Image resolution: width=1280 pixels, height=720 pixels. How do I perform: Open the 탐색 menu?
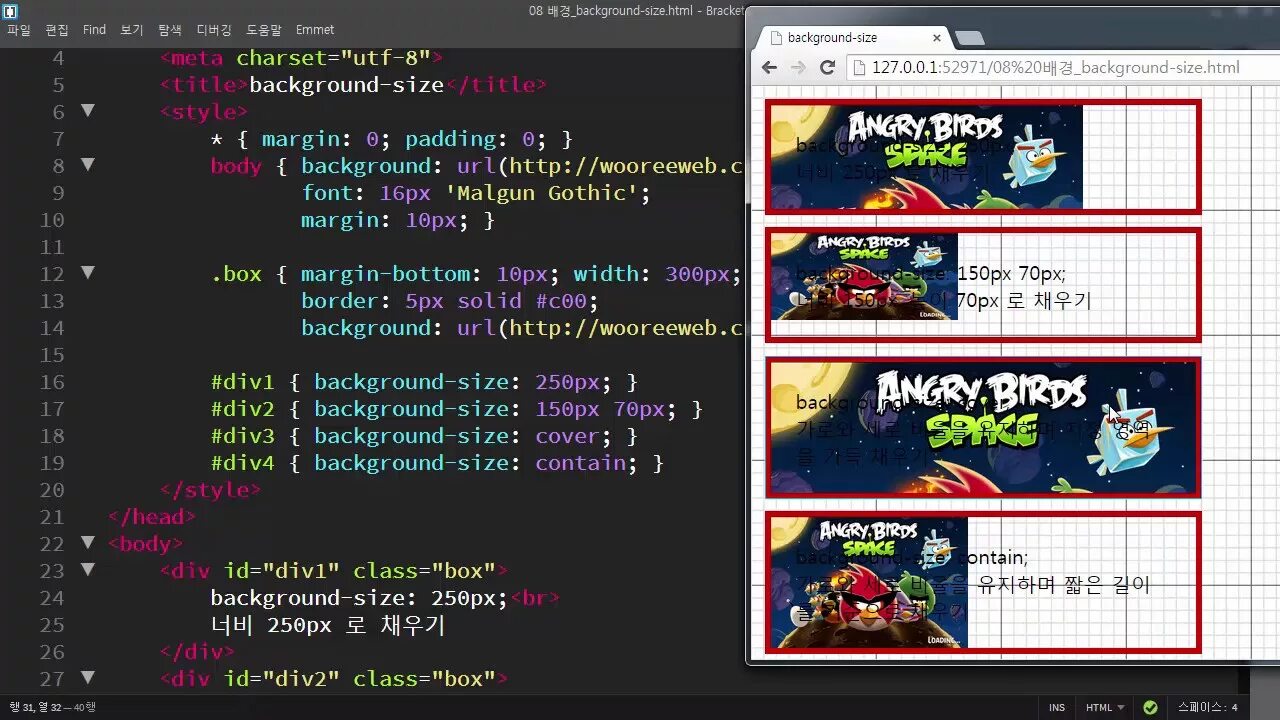[x=170, y=30]
